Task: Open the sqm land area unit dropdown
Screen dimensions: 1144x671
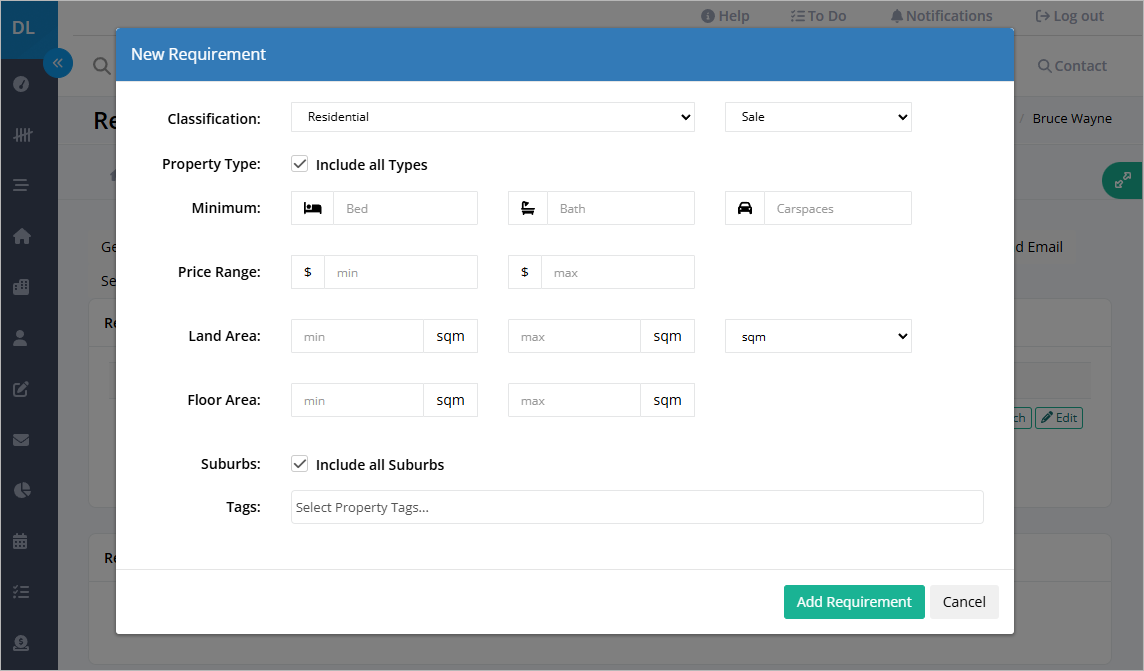Action: pyautogui.click(x=818, y=336)
